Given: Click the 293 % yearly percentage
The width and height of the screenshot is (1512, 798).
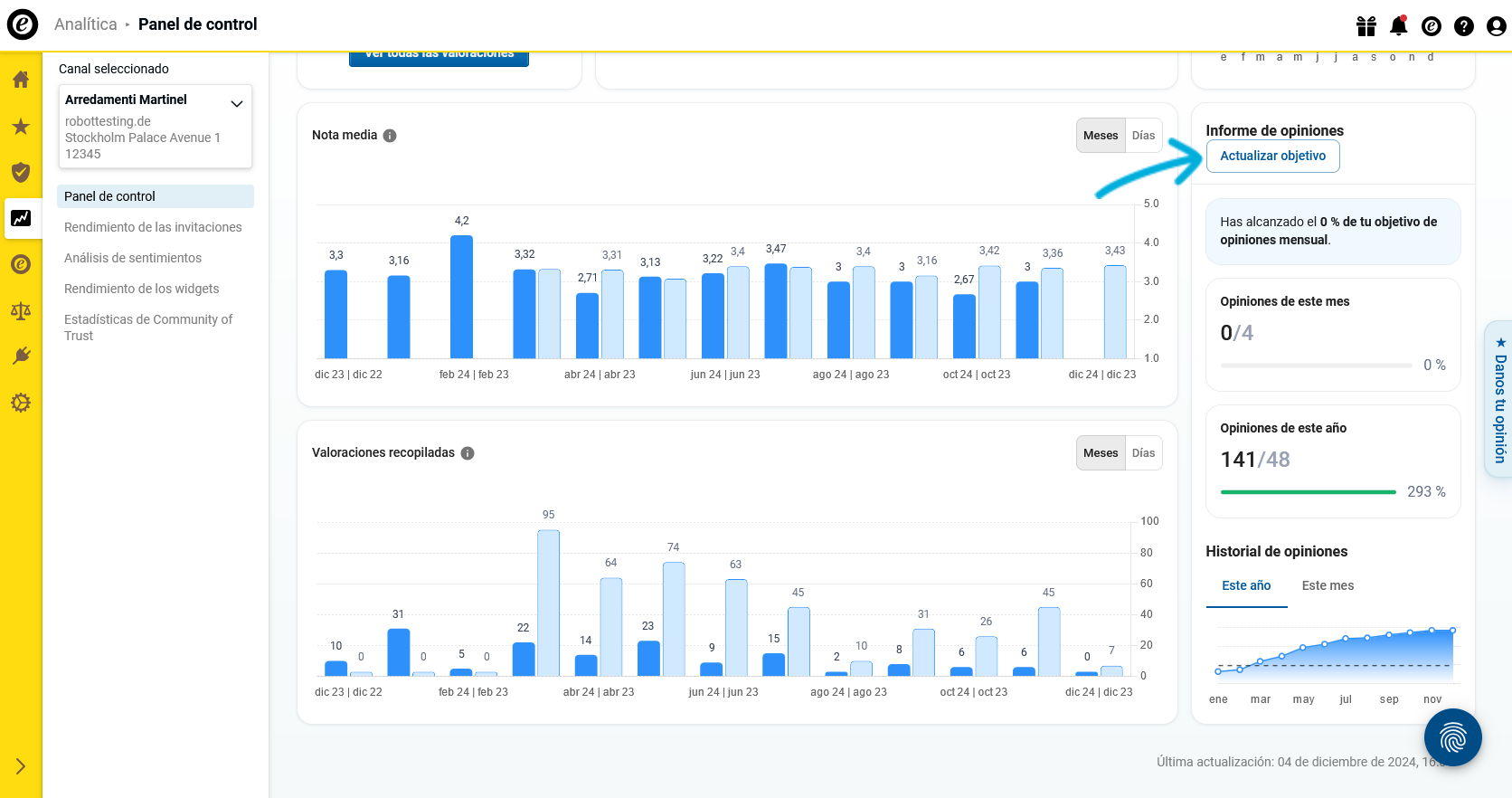Looking at the screenshot, I should pyautogui.click(x=1426, y=492).
